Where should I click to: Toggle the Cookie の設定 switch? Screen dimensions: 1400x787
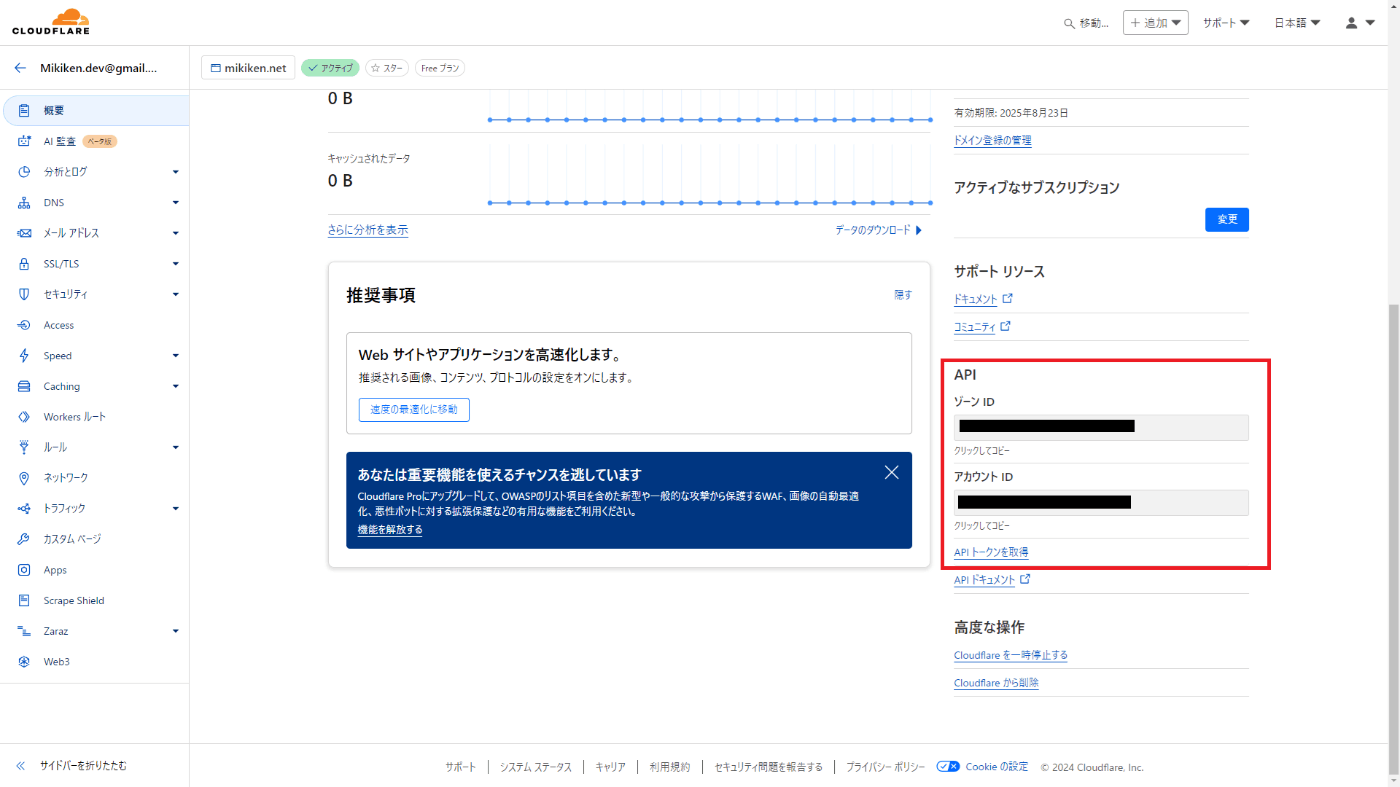[948, 767]
